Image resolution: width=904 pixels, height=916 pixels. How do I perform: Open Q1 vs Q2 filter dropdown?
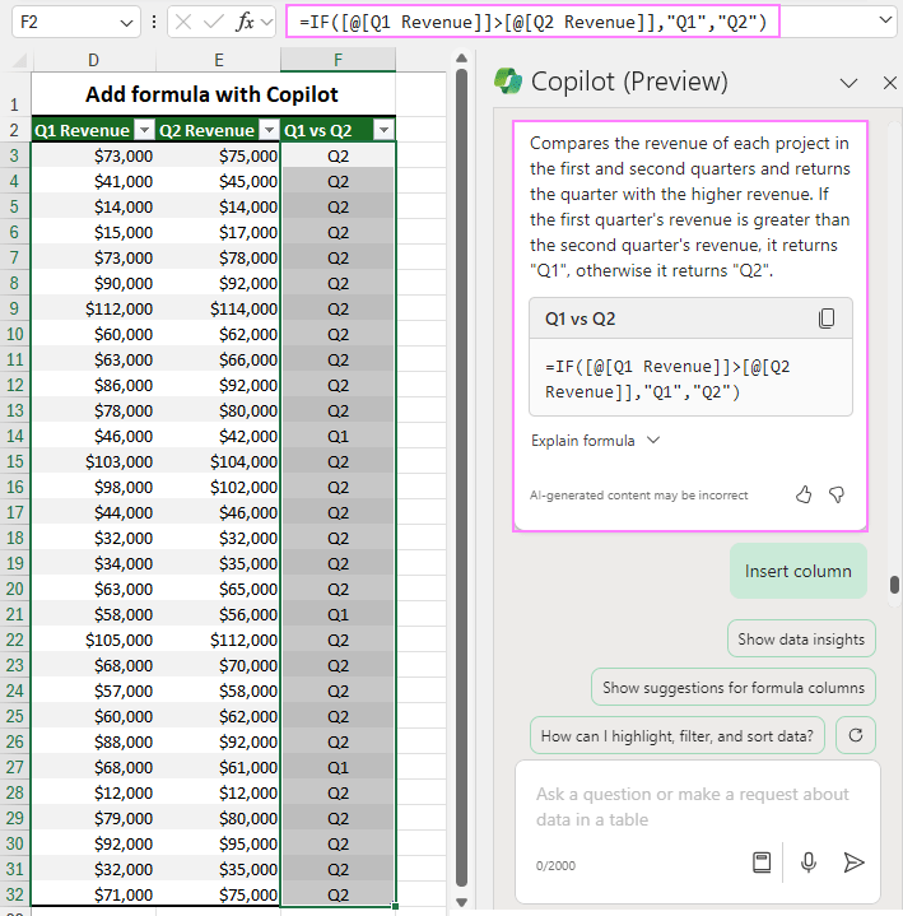point(383,131)
